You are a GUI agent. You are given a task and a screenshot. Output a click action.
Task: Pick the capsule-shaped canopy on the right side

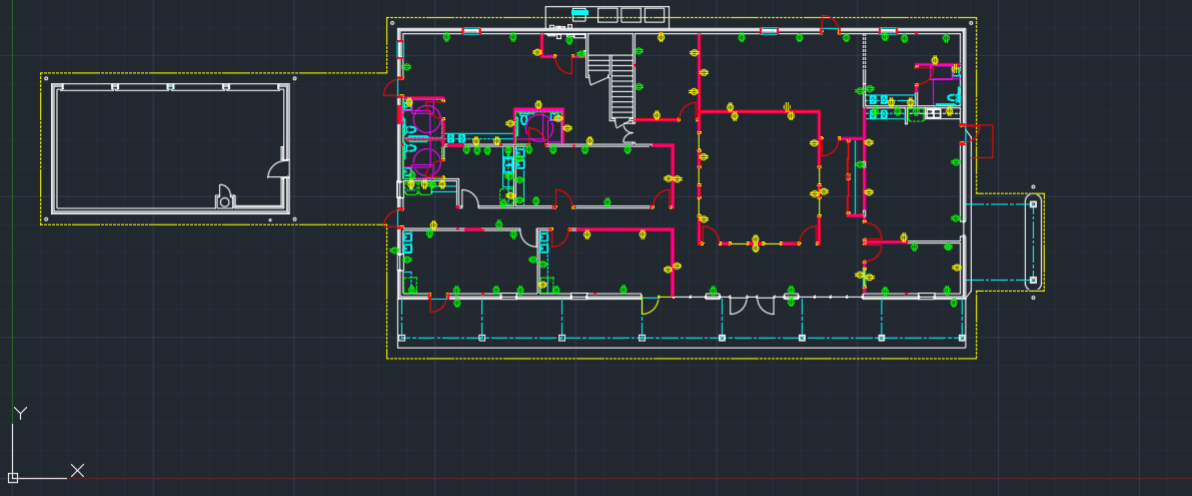(1033, 242)
